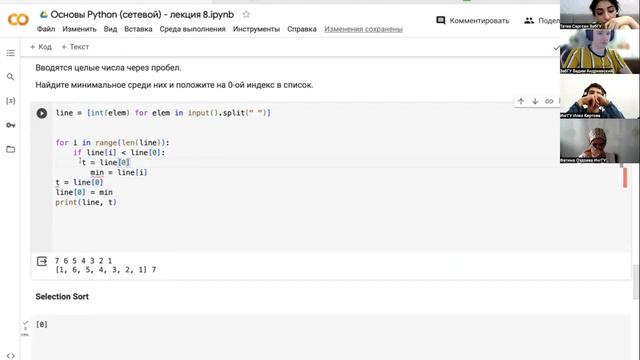Screen dimensions: 640x360
Task: Add a text cell with + Текст
Action: [75, 47]
